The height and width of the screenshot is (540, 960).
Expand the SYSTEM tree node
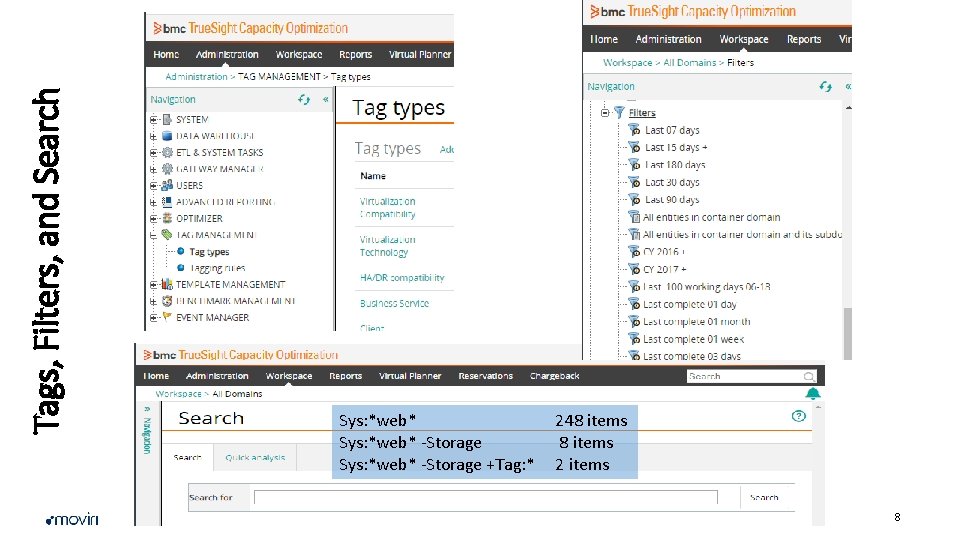154,119
